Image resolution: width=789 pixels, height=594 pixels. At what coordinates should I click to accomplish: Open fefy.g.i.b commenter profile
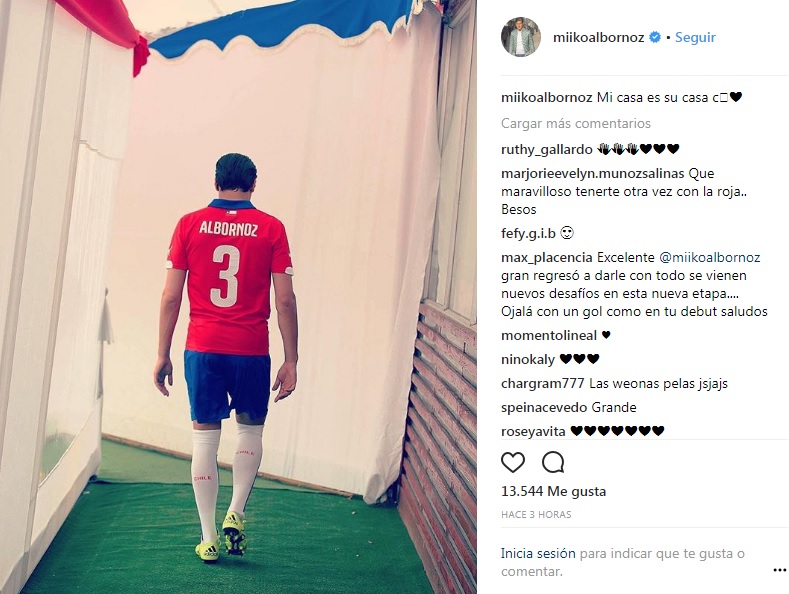pyautogui.click(x=528, y=234)
